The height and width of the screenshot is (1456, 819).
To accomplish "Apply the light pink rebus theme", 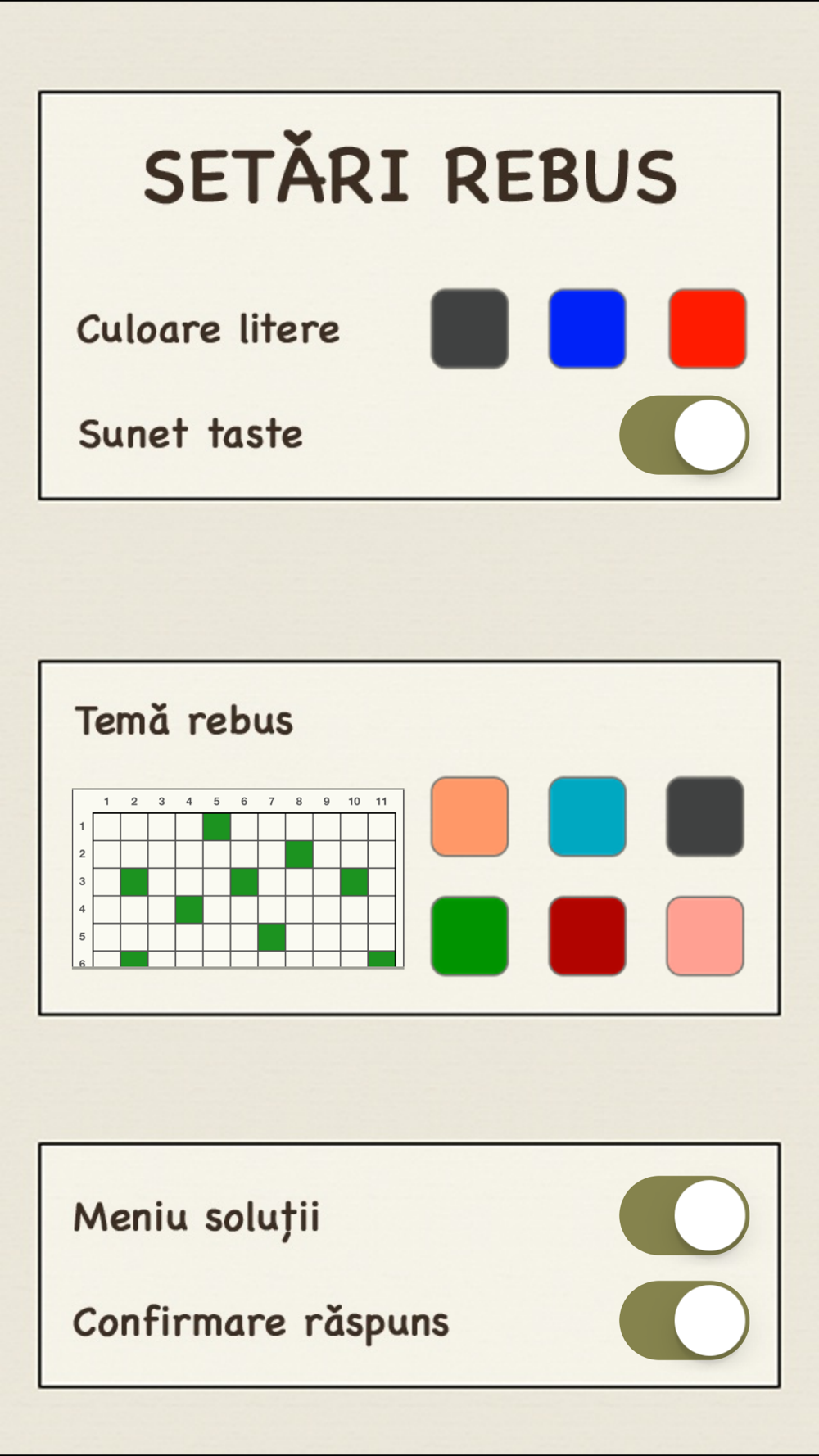I will (x=705, y=936).
